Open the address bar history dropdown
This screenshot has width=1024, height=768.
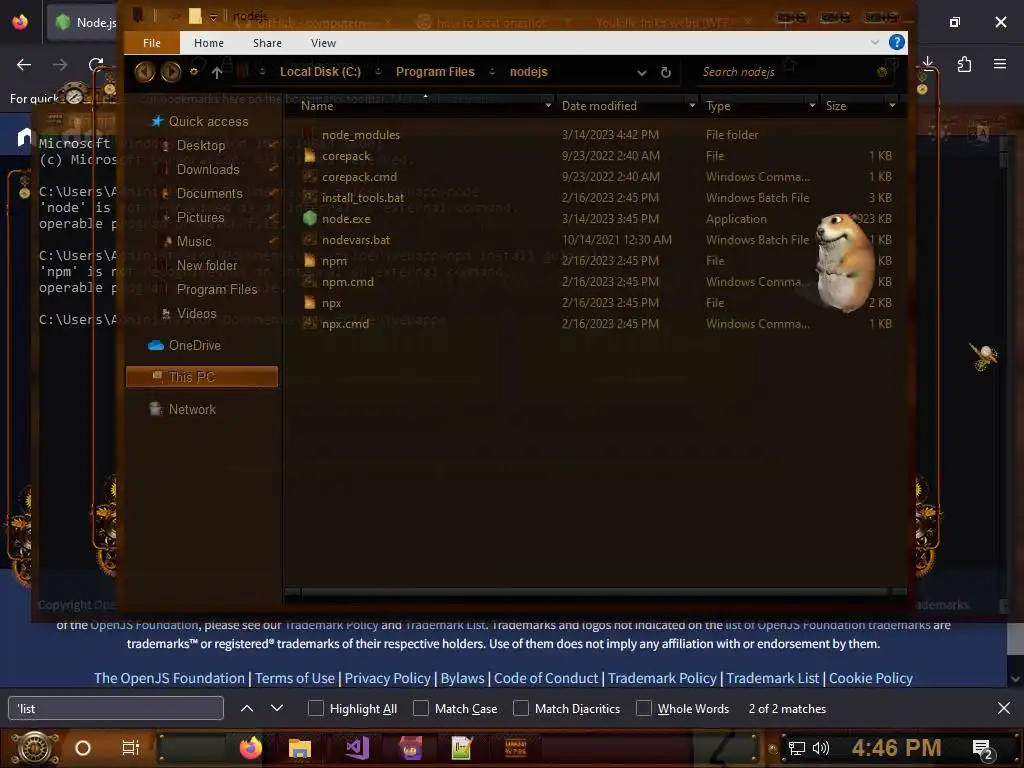[x=642, y=72]
